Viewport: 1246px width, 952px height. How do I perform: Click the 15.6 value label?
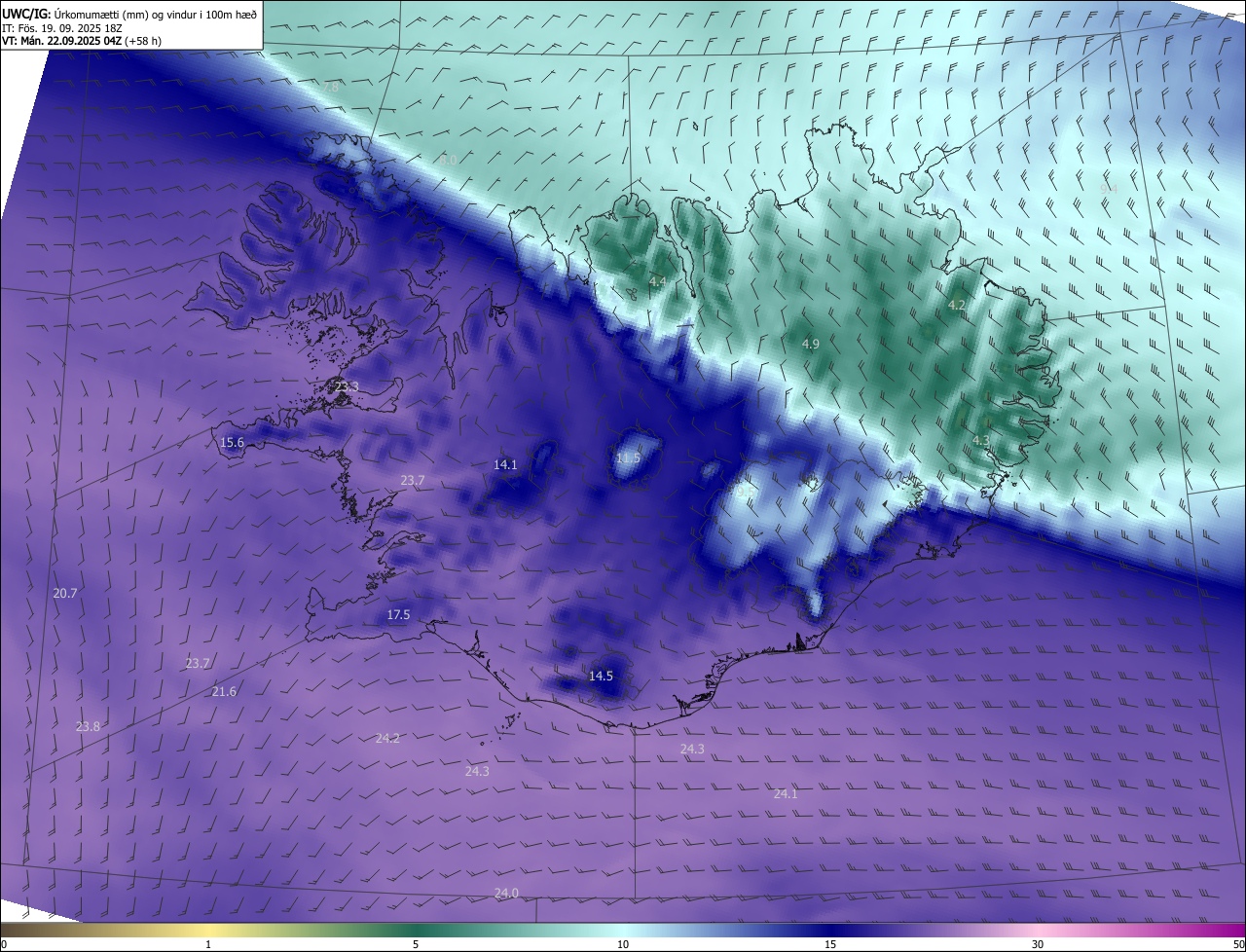click(x=232, y=442)
